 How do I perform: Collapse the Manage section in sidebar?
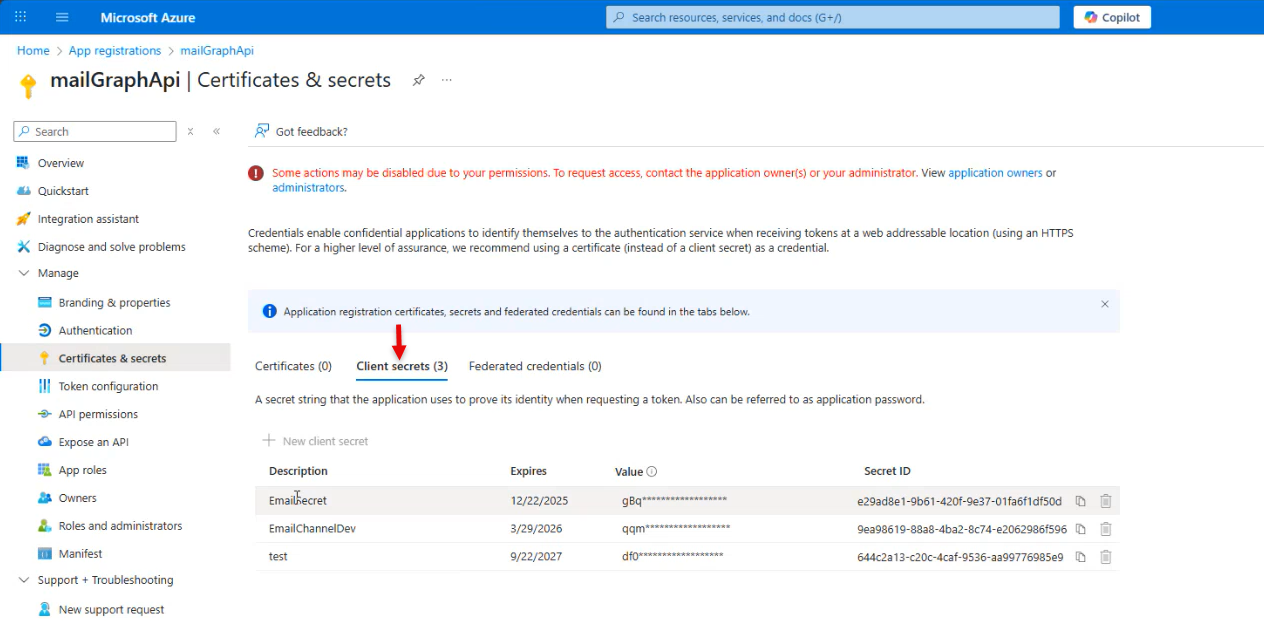[24, 273]
